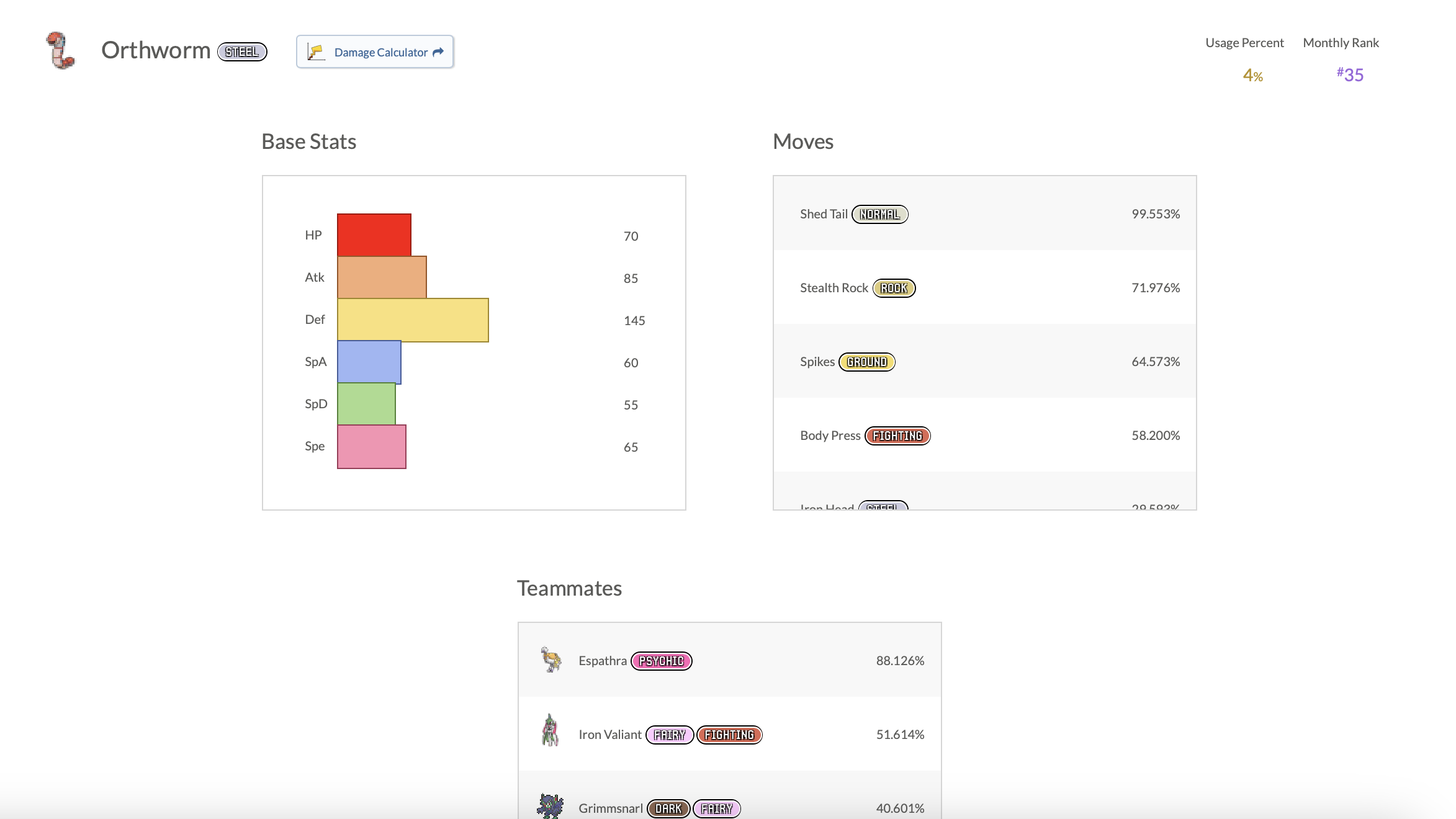Viewport: 1456px width, 819px height.
Task: Click the Grimmsnarl sprite icon
Action: point(550,807)
